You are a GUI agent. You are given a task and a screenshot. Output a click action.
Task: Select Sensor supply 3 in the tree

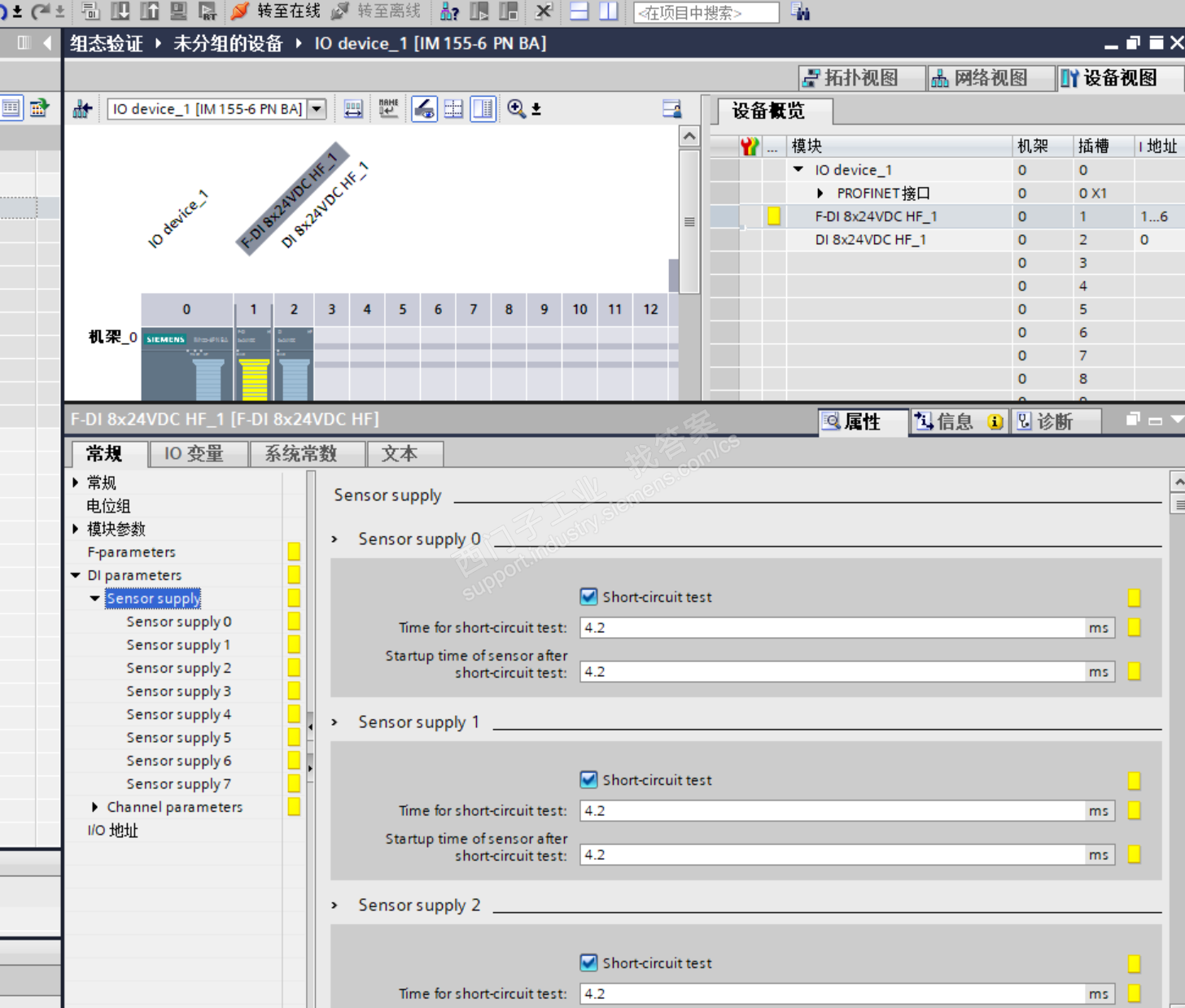pyautogui.click(x=179, y=692)
